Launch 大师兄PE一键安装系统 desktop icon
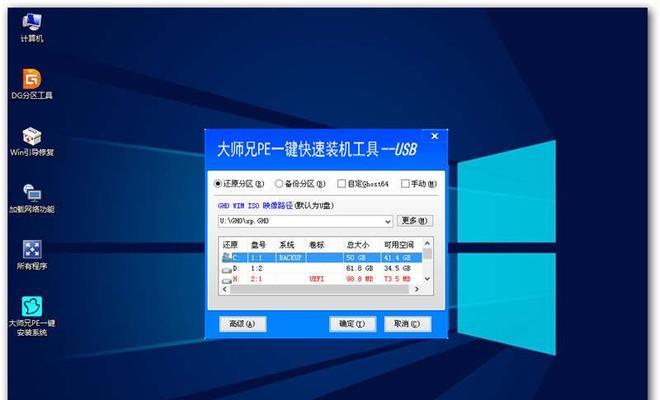This screenshot has width=660, height=400. (x=32, y=316)
